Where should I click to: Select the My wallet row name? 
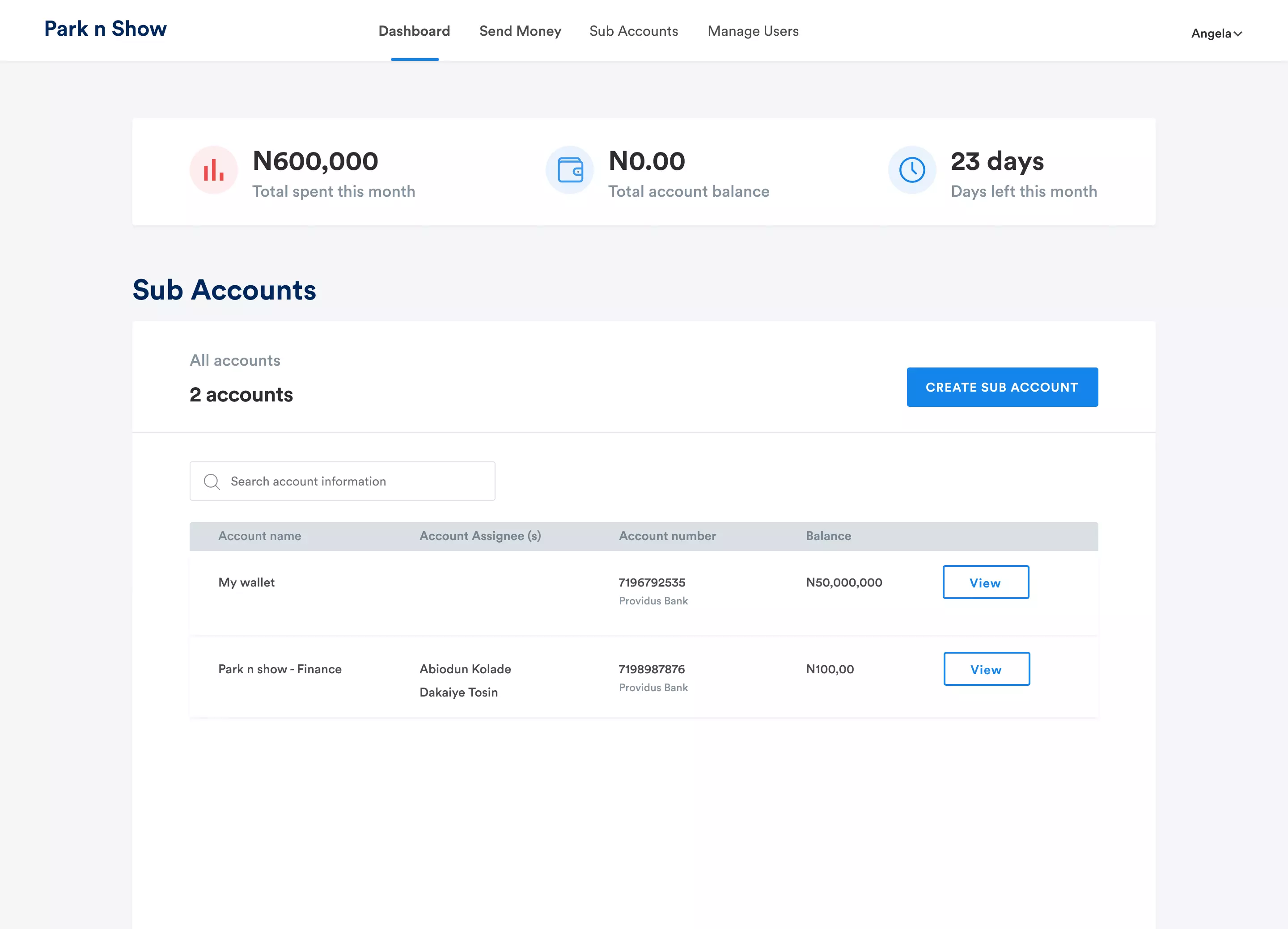[x=246, y=583]
